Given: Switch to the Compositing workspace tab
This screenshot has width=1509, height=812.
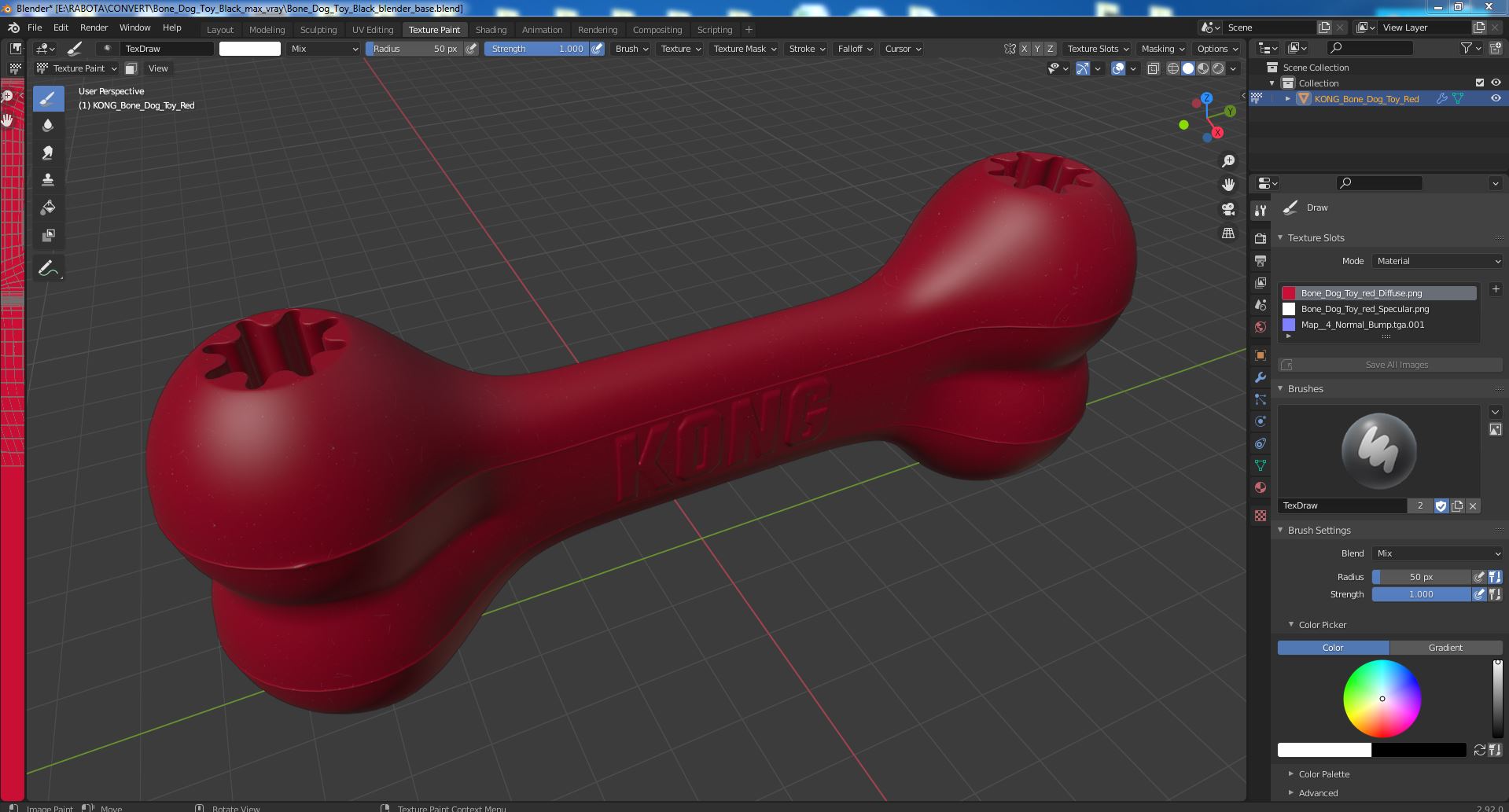Looking at the screenshot, I should (657, 30).
